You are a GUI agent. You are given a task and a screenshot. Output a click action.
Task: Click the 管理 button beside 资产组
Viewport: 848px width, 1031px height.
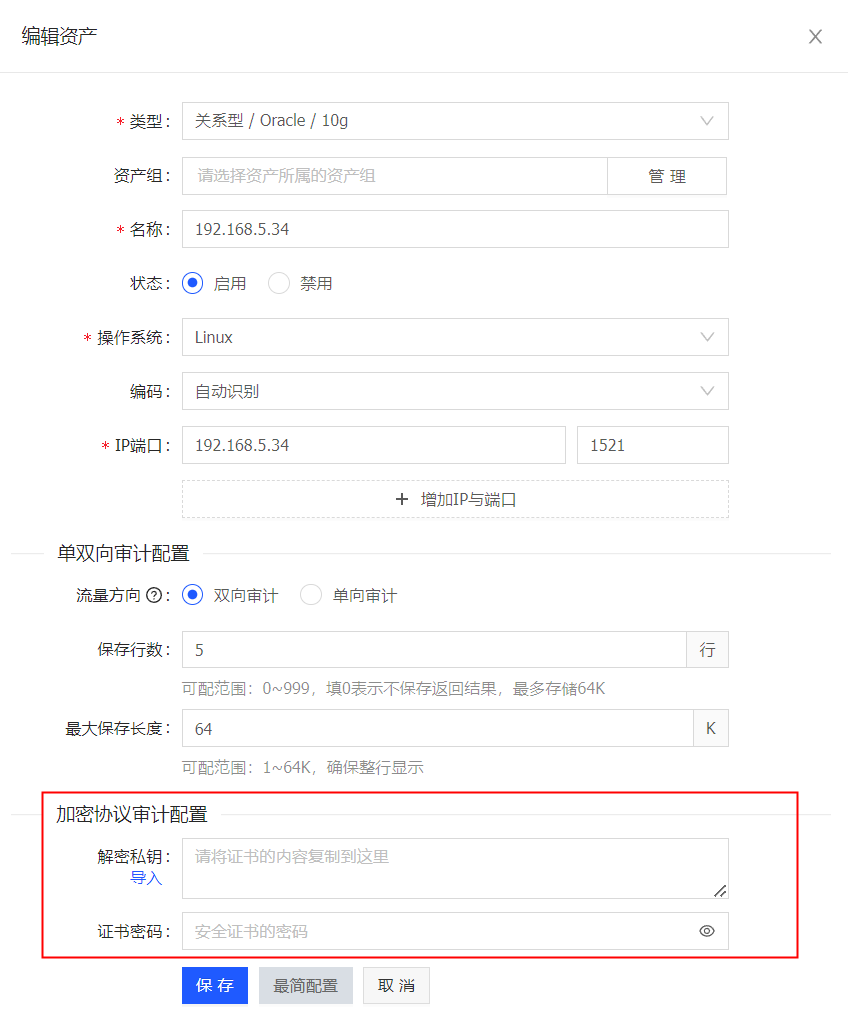click(667, 176)
